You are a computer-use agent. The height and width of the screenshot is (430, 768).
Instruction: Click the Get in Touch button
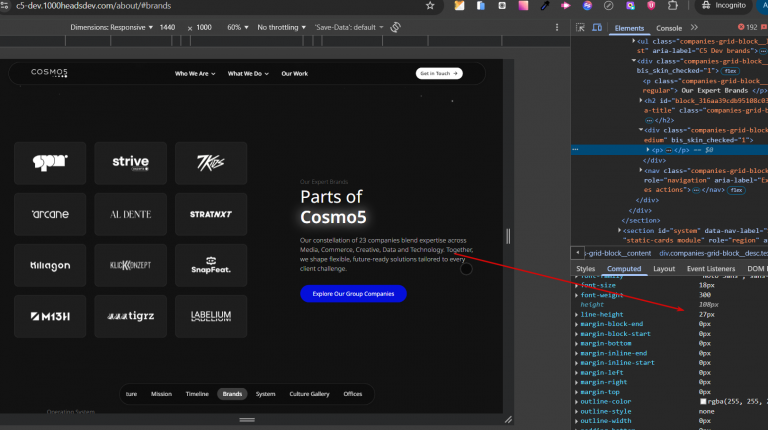[439, 73]
